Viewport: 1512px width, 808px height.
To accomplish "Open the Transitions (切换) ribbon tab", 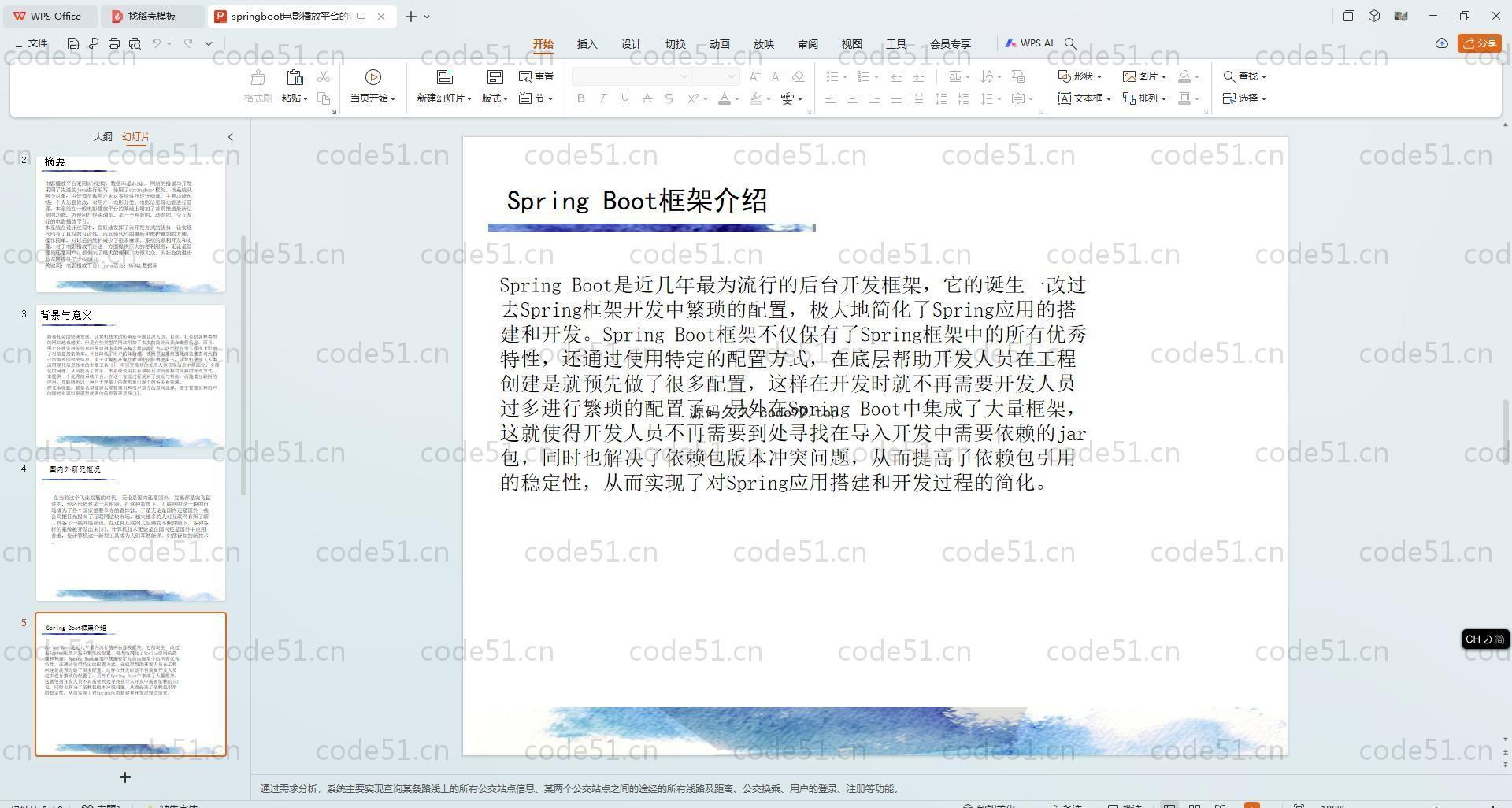I will pos(676,44).
